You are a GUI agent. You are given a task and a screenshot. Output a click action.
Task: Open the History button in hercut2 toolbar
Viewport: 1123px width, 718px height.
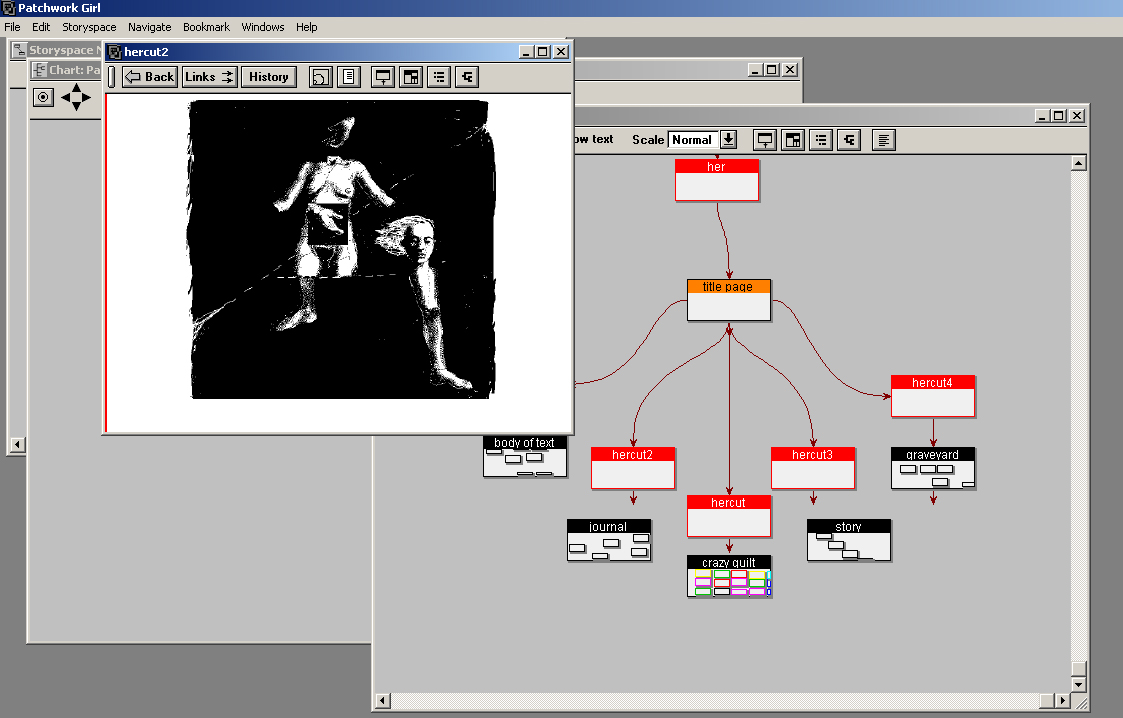tap(269, 77)
